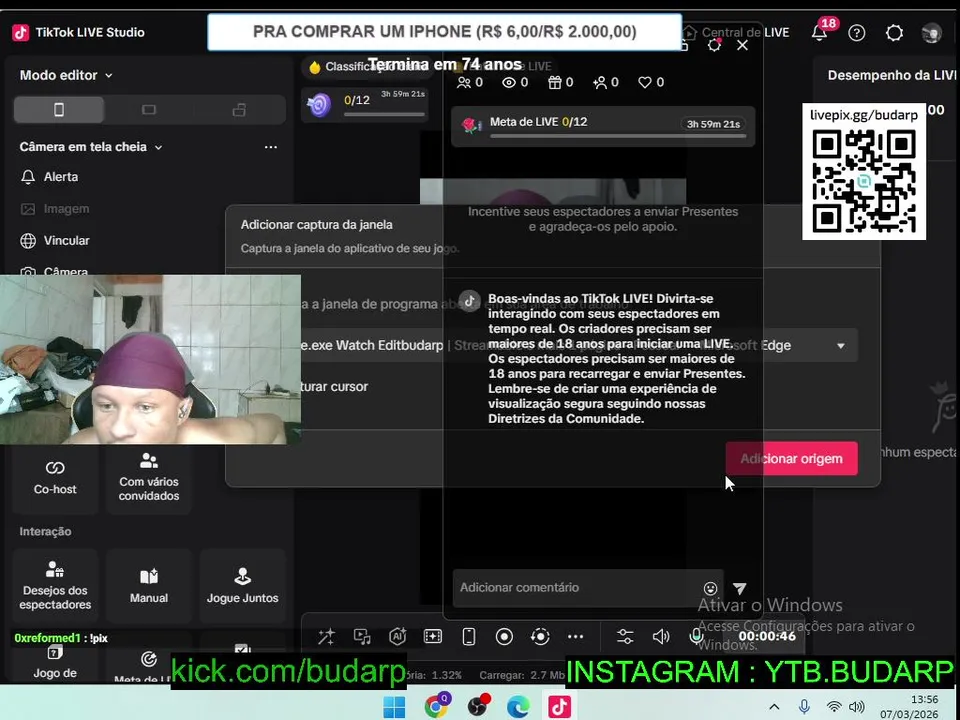Click the new followers icon in stats
The height and width of the screenshot is (720, 960).
click(599, 83)
